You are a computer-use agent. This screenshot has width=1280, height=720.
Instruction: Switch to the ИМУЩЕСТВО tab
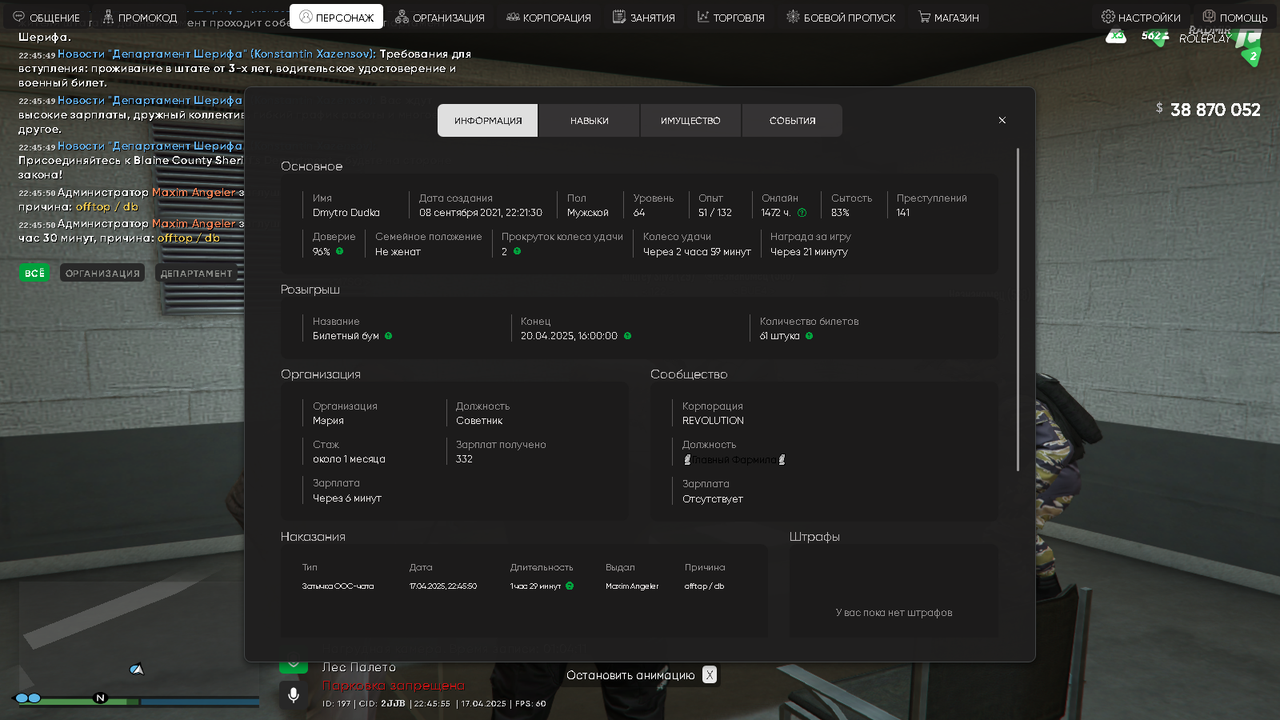click(691, 120)
